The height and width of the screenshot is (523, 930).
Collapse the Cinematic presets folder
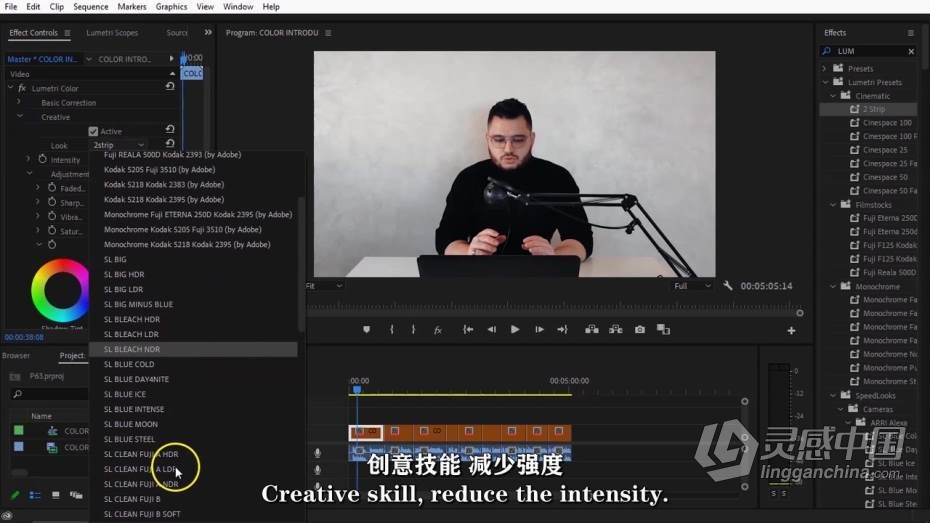pos(833,95)
